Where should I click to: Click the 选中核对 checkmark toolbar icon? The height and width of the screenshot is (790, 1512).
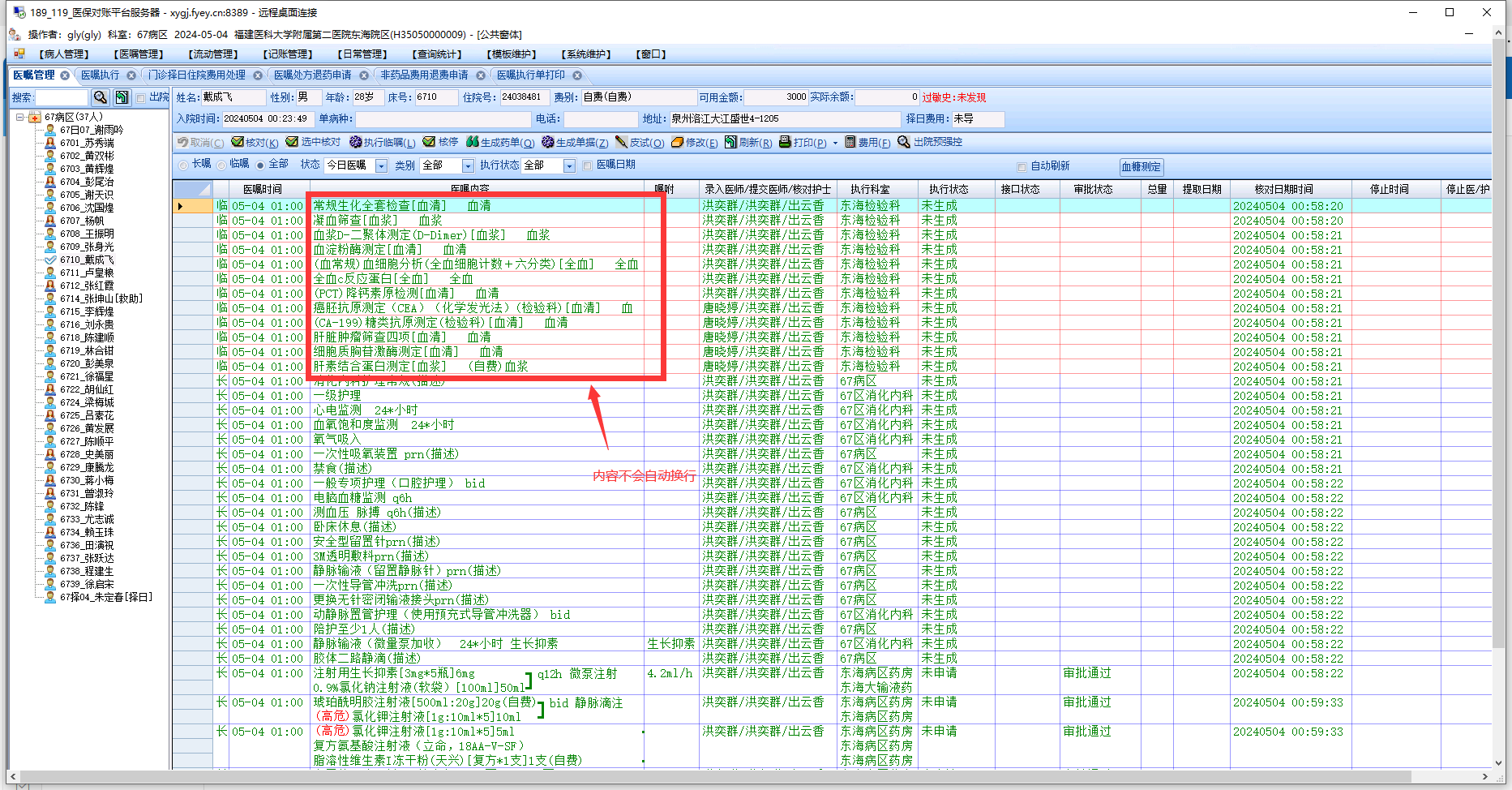[293, 142]
